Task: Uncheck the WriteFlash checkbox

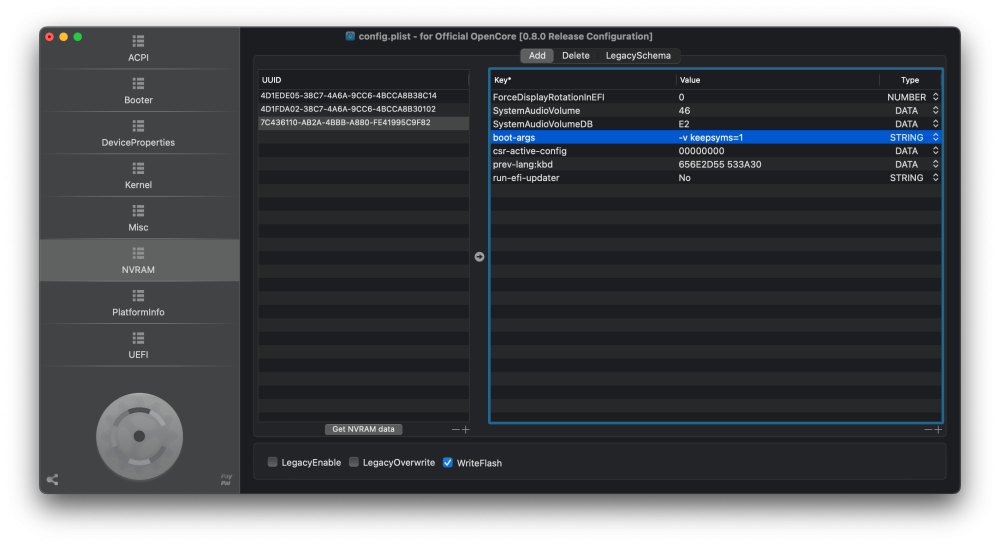Action: (x=448, y=462)
